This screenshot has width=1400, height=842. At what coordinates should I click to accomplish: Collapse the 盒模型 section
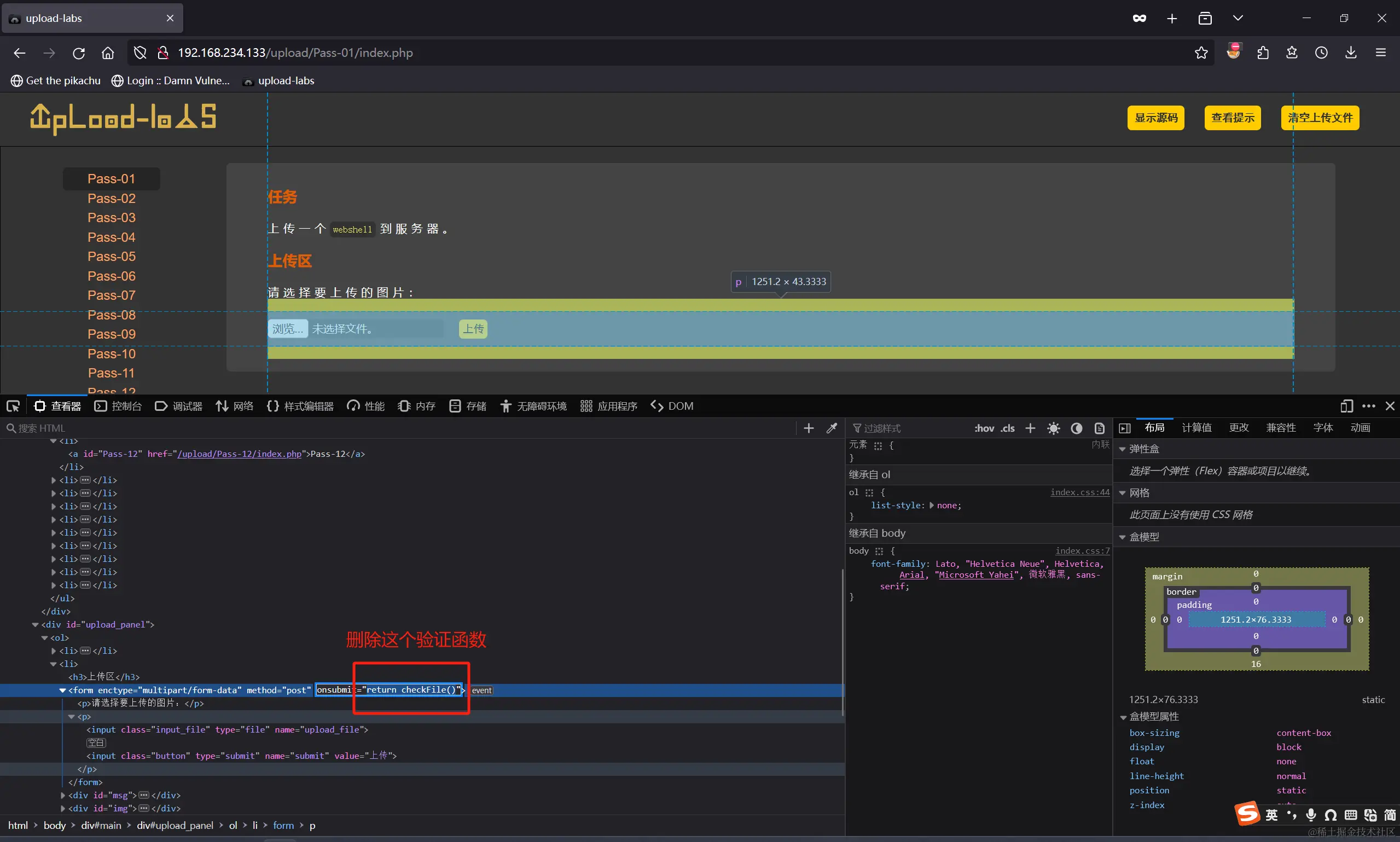(1122, 537)
